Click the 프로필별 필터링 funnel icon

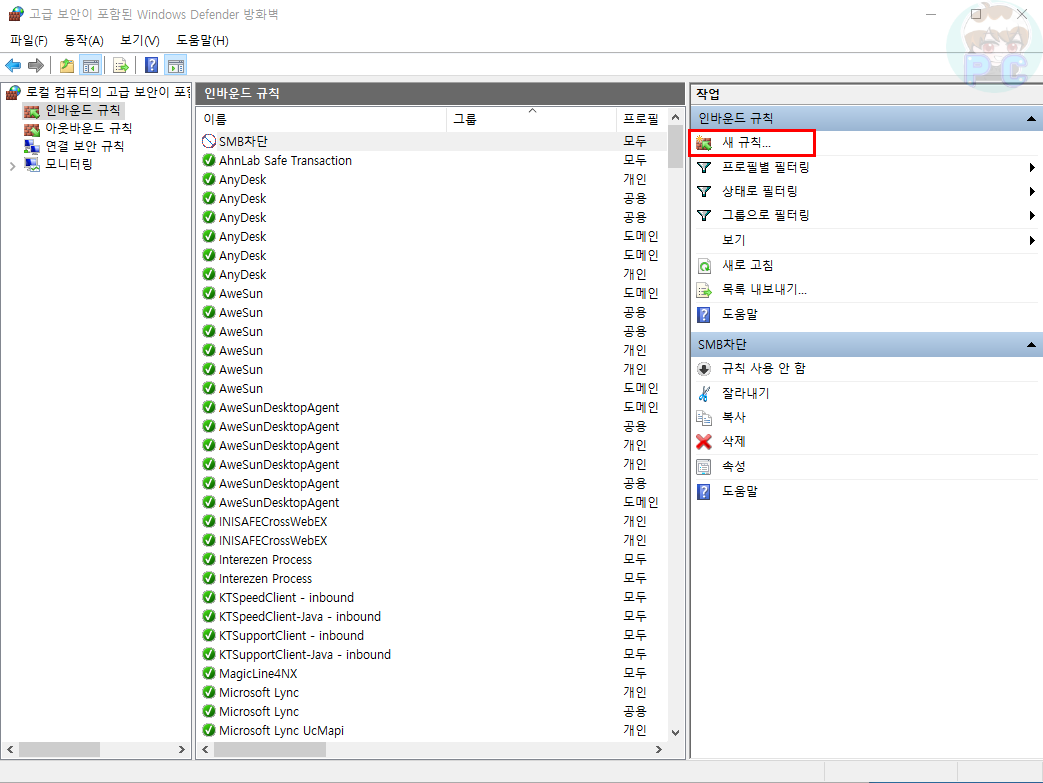click(704, 167)
